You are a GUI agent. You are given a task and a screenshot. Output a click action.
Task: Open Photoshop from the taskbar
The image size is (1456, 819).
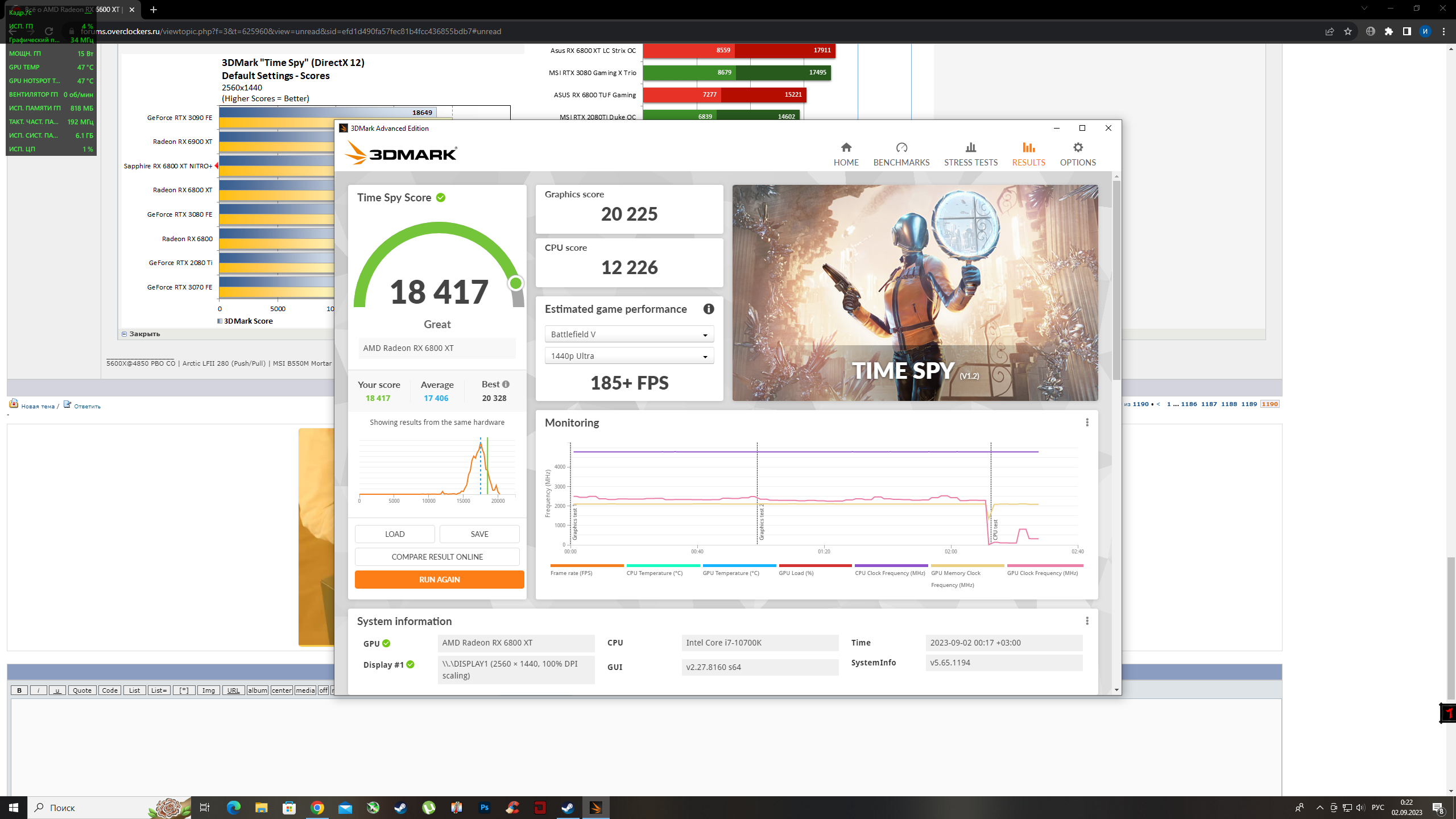tap(484, 807)
